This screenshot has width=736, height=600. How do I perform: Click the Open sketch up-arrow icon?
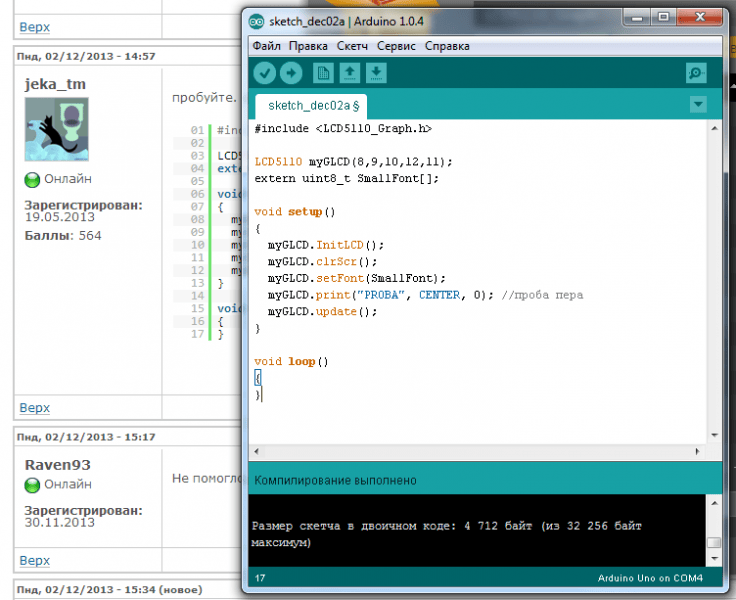[349, 73]
